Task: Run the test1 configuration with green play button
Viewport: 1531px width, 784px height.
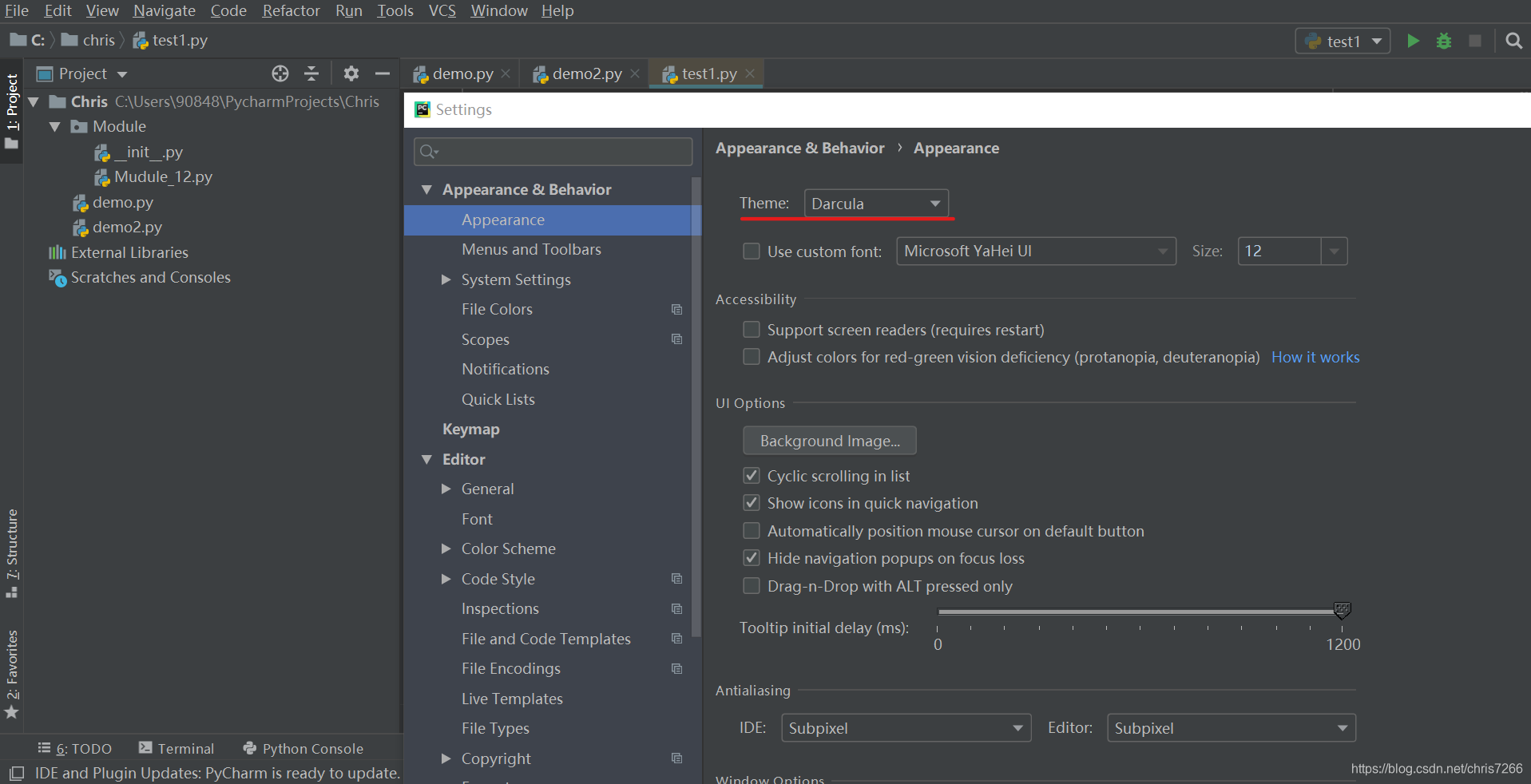Action: coord(1413,41)
